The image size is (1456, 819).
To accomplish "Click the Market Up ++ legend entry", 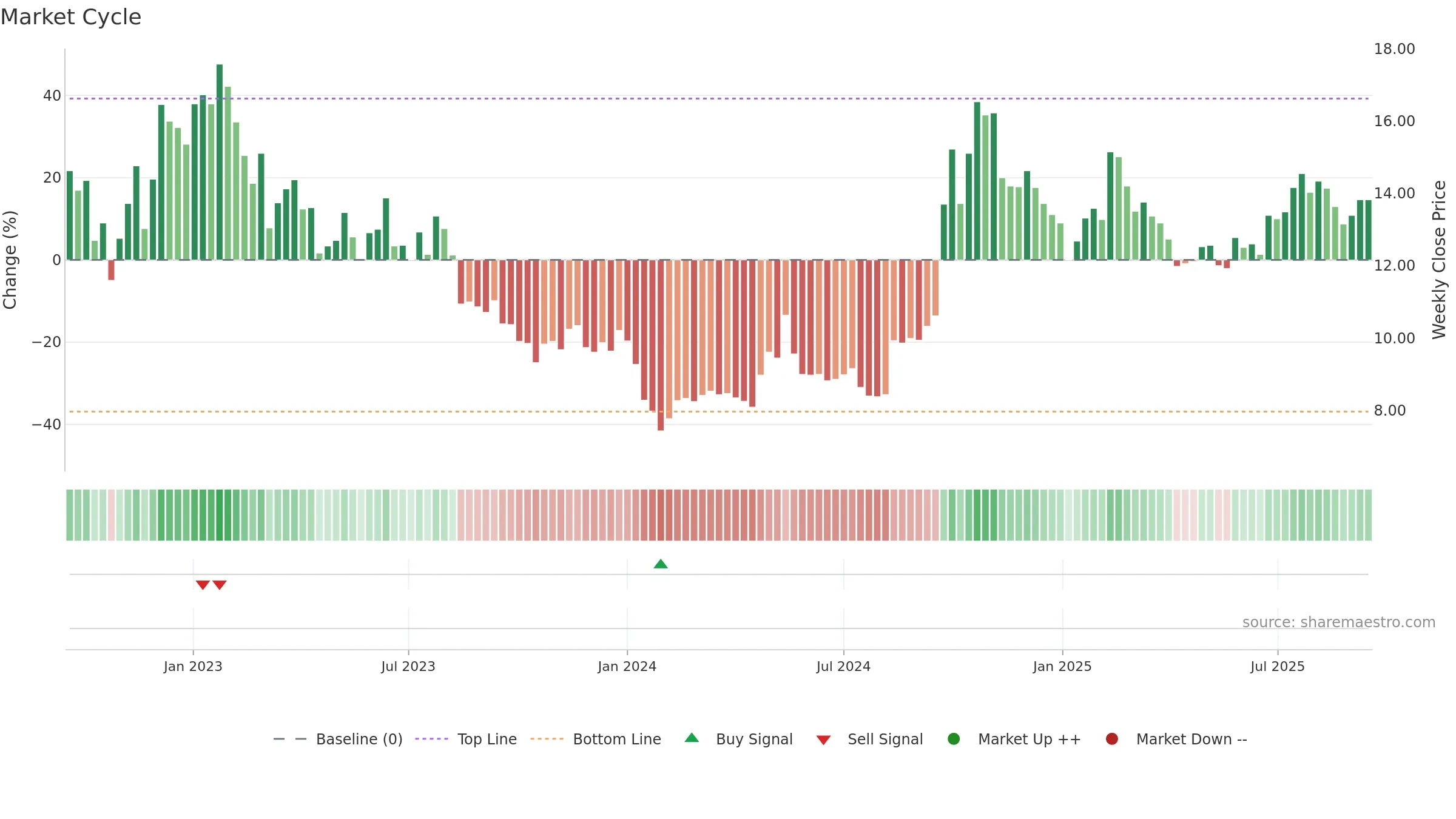I will tap(1014, 739).
